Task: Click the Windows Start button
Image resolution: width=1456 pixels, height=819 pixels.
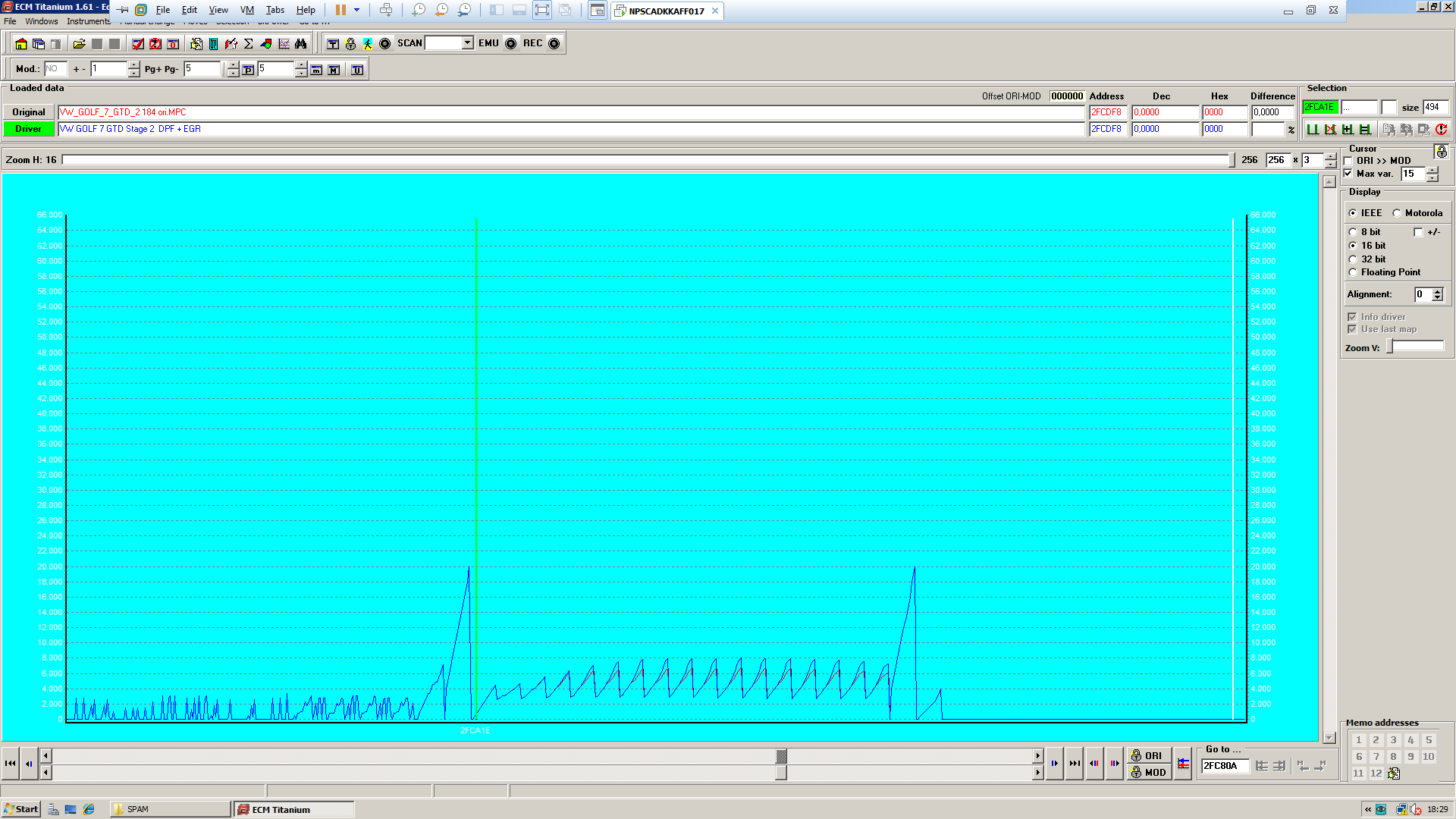Action: tap(21, 809)
